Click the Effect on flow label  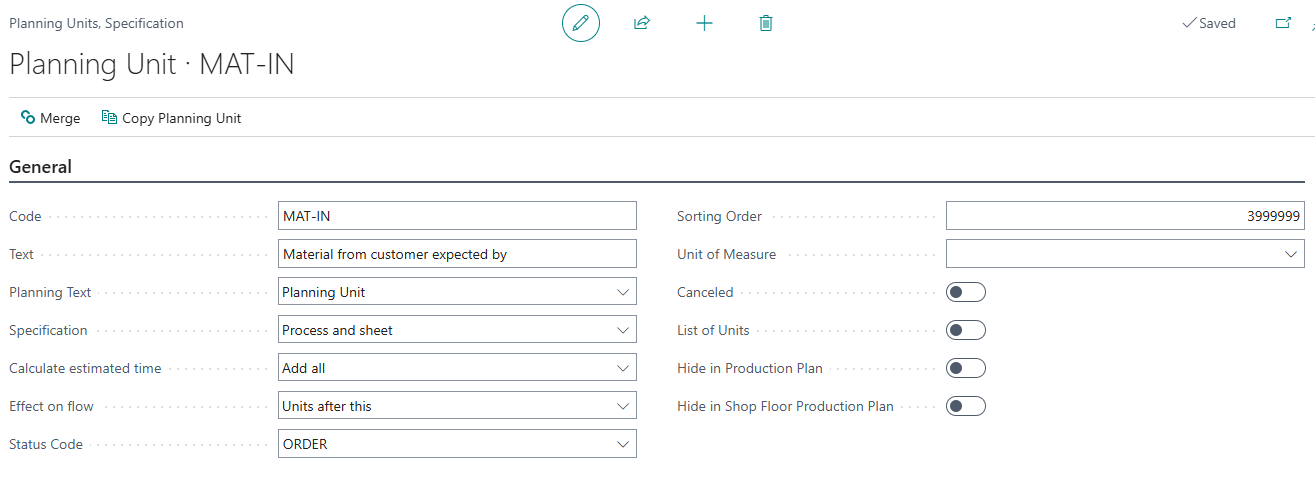[51, 406]
